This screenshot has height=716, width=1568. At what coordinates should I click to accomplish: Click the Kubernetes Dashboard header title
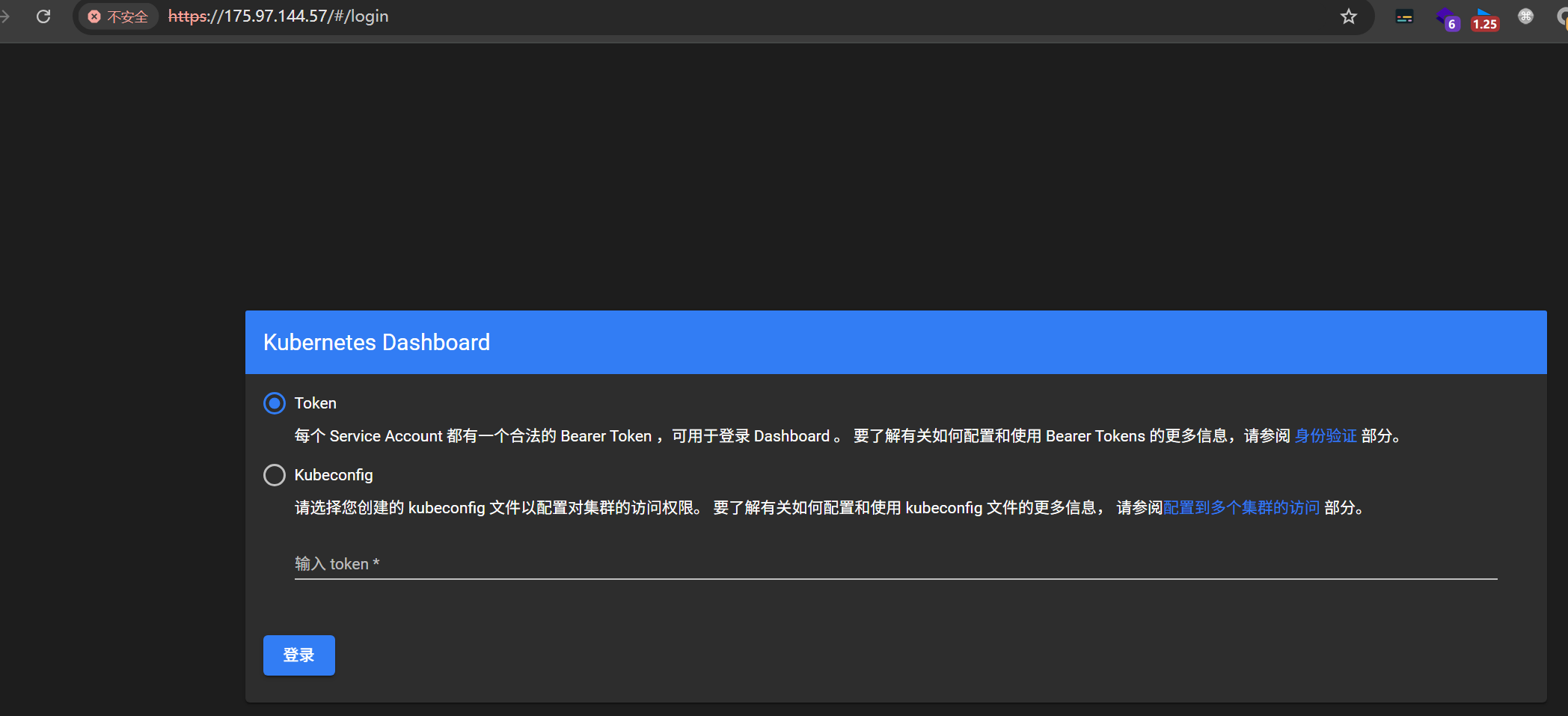(x=376, y=343)
